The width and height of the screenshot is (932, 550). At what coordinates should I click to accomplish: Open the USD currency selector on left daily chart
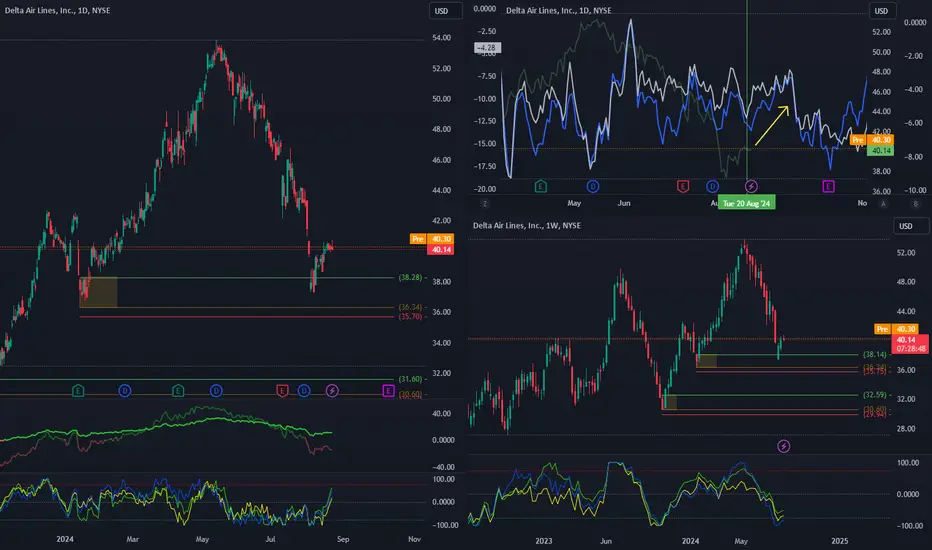click(445, 11)
